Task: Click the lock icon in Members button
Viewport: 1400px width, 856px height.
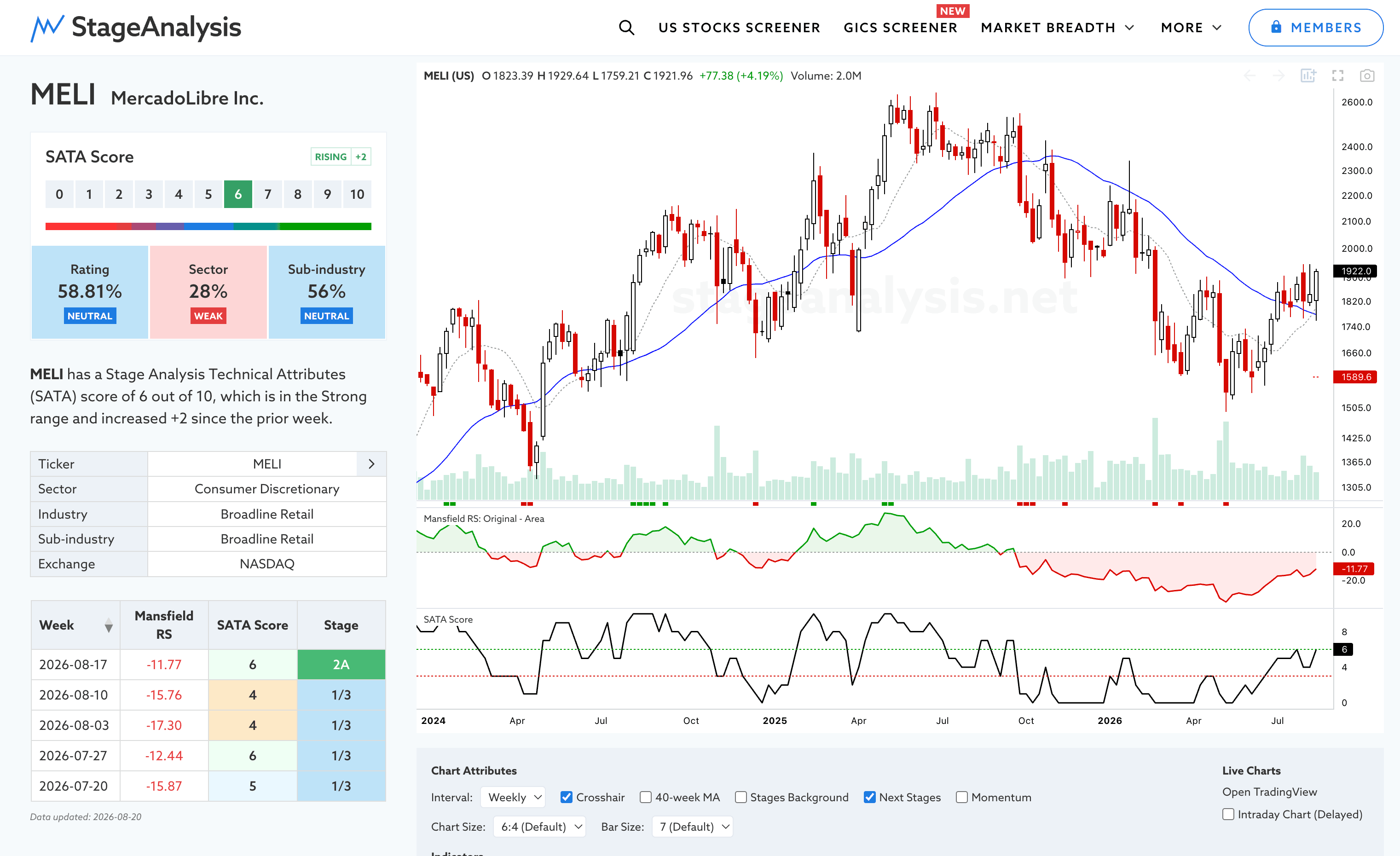Action: [x=1276, y=27]
